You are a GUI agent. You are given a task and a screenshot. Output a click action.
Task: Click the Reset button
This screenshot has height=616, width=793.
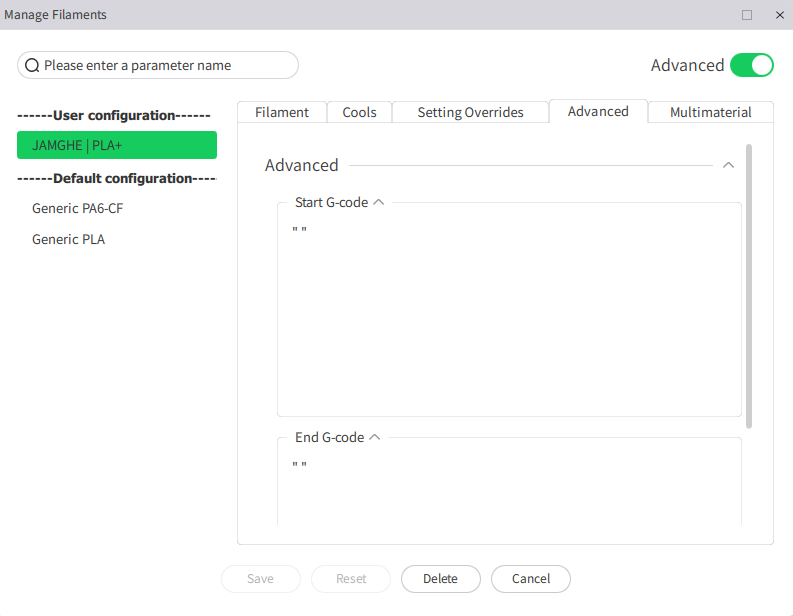click(x=351, y=579)
